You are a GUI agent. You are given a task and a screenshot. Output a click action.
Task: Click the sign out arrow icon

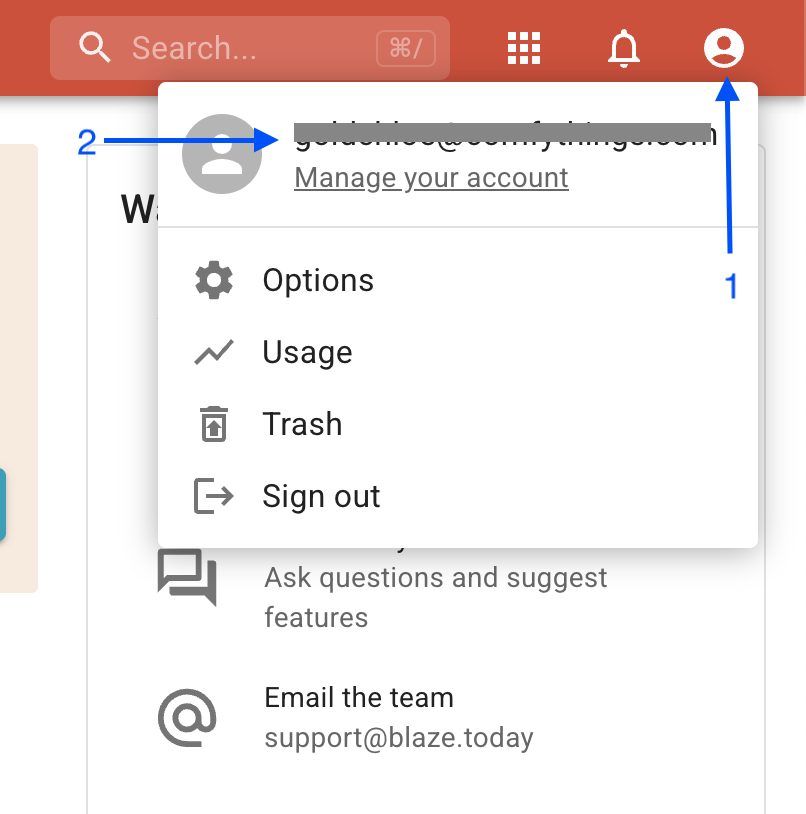213,497
